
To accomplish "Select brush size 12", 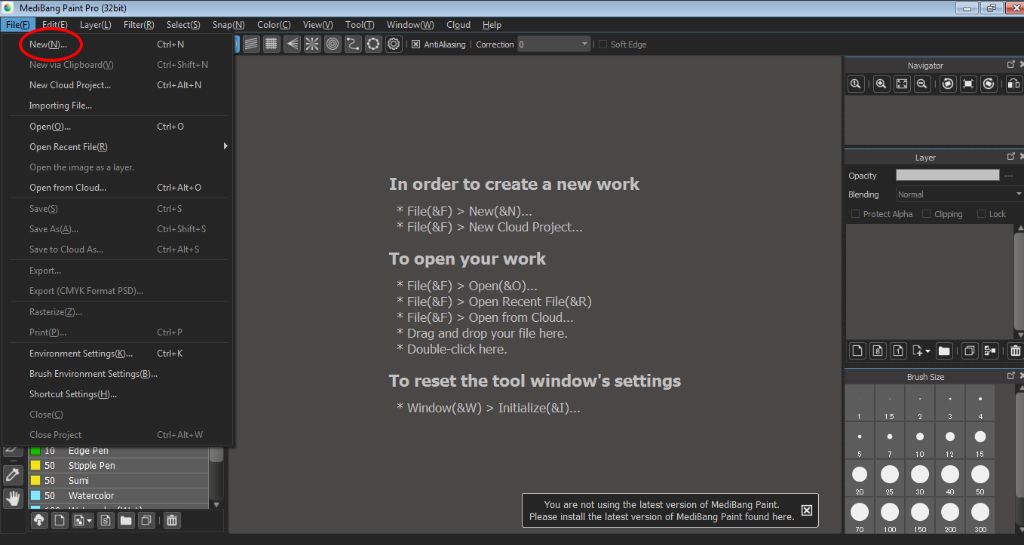I will coord(950,442).
